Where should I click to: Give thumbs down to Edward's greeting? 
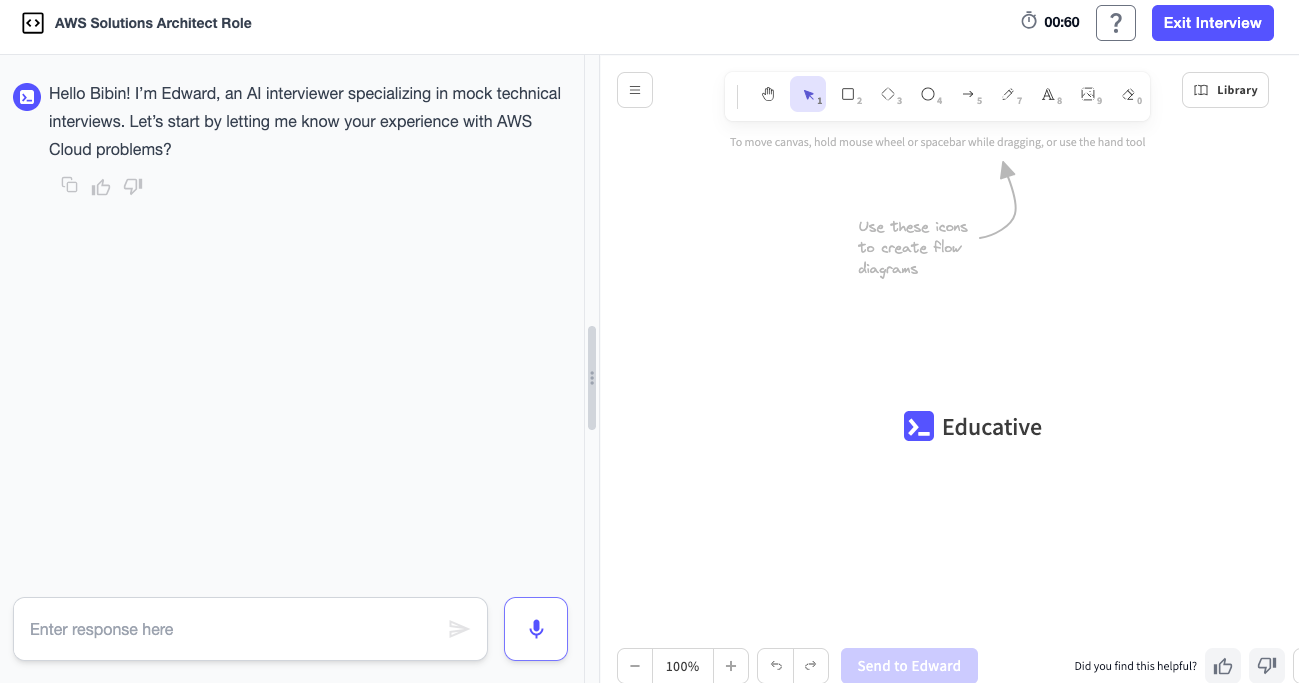(x=132, y=186)
